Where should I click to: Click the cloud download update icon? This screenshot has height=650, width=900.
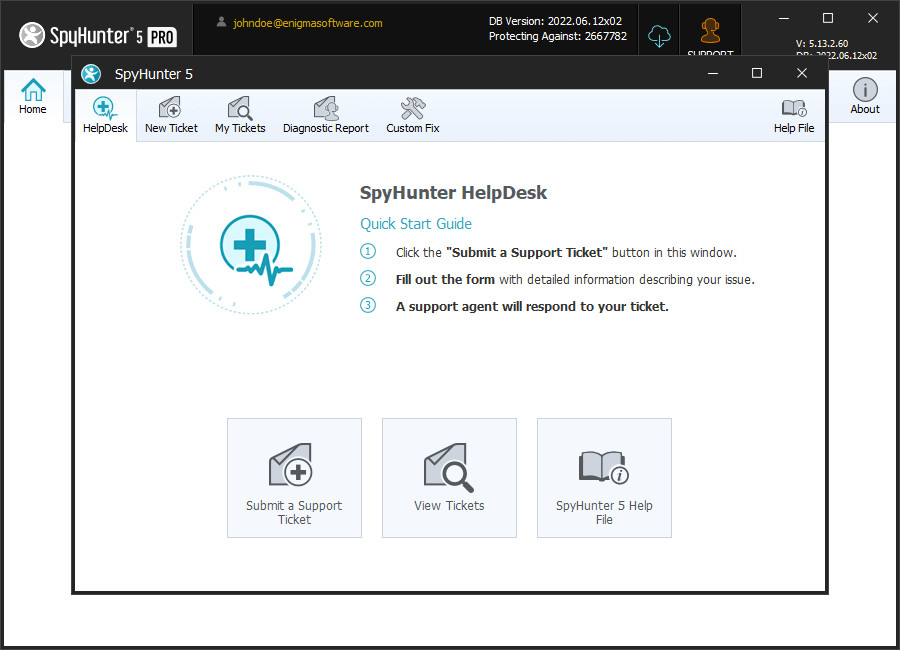659,36
